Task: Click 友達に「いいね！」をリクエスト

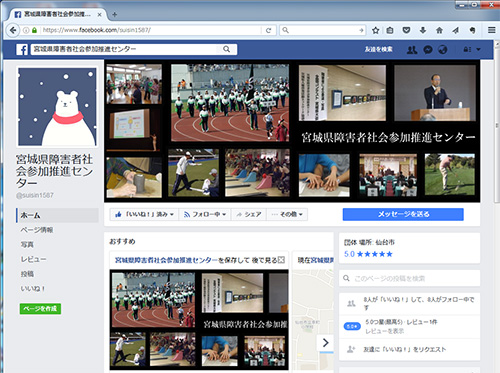Action: 404,350
